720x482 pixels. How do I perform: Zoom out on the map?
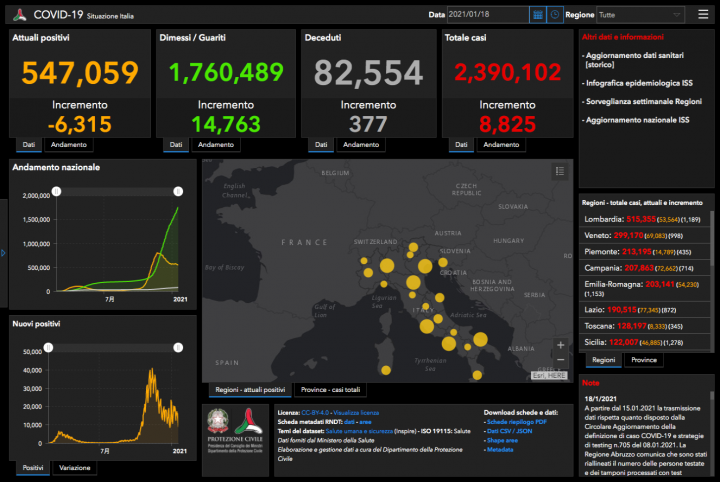(x=560, y=360)
